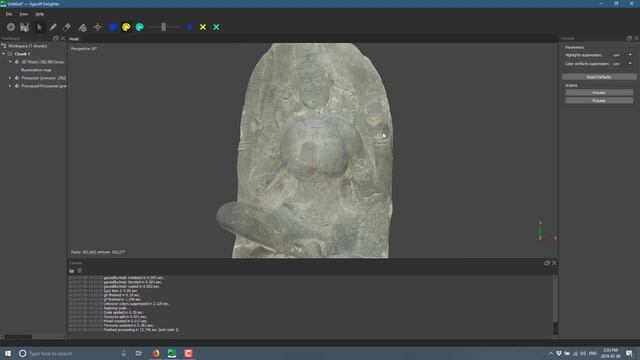
Task: Click the Add model toolbar icon
Action: 11,27
